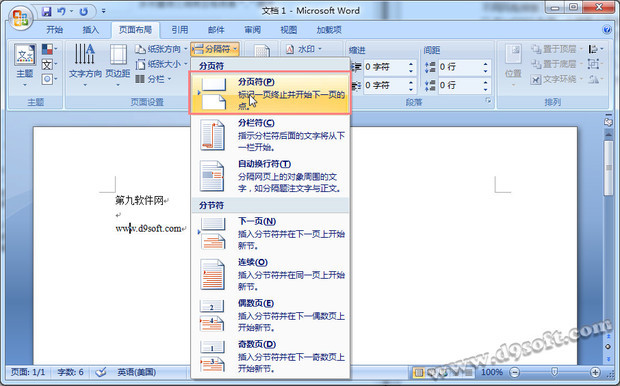Click 置于底层 send to back
620x386 pixels.
click(557, 64)
